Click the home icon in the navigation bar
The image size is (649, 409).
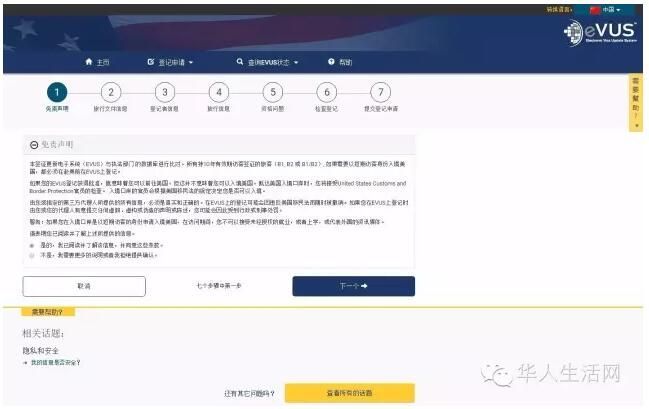[89, 62]
